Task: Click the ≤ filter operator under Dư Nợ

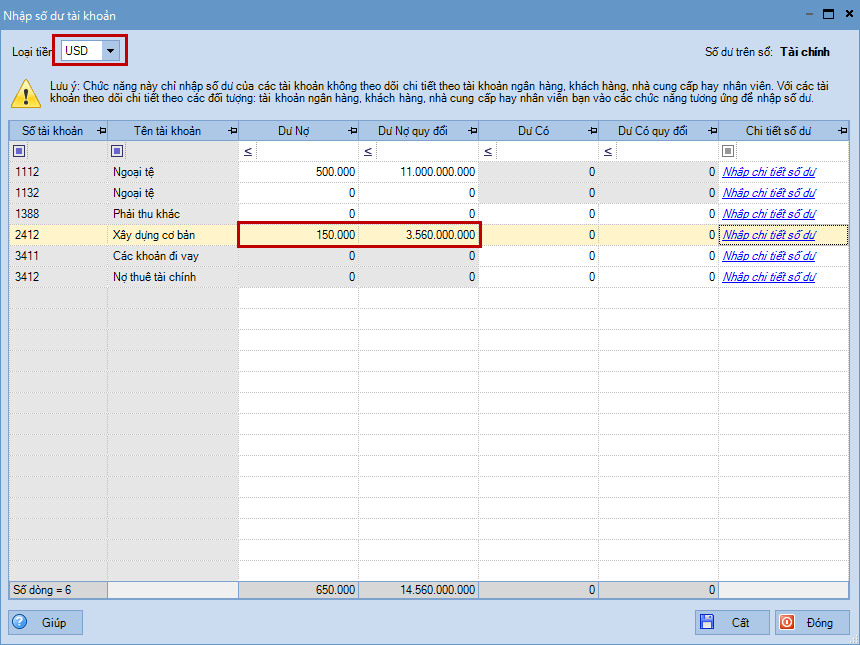Action: pyautogui.click(x=247, y=151)
